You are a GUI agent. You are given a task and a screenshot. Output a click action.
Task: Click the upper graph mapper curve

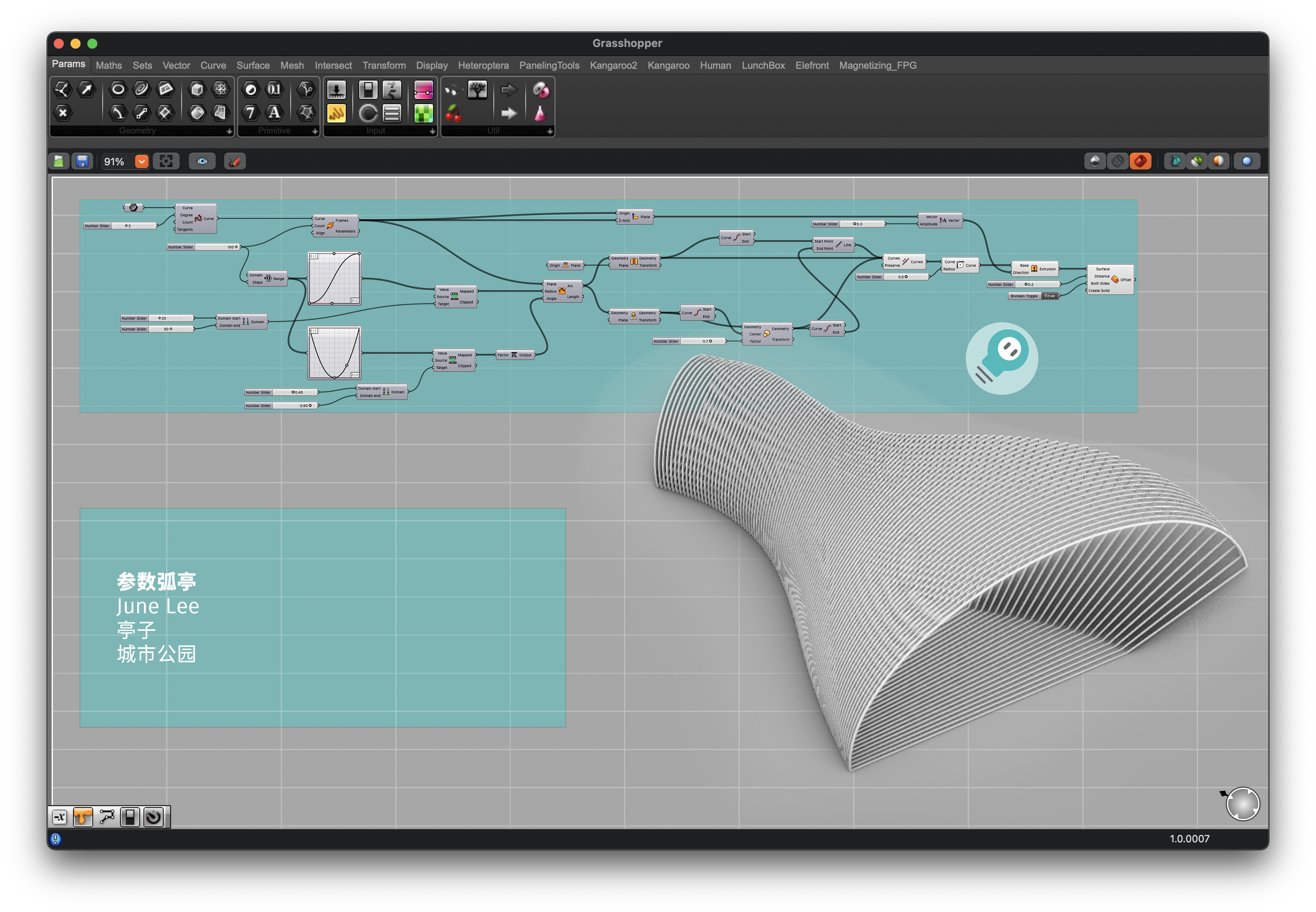pos(334,279)
